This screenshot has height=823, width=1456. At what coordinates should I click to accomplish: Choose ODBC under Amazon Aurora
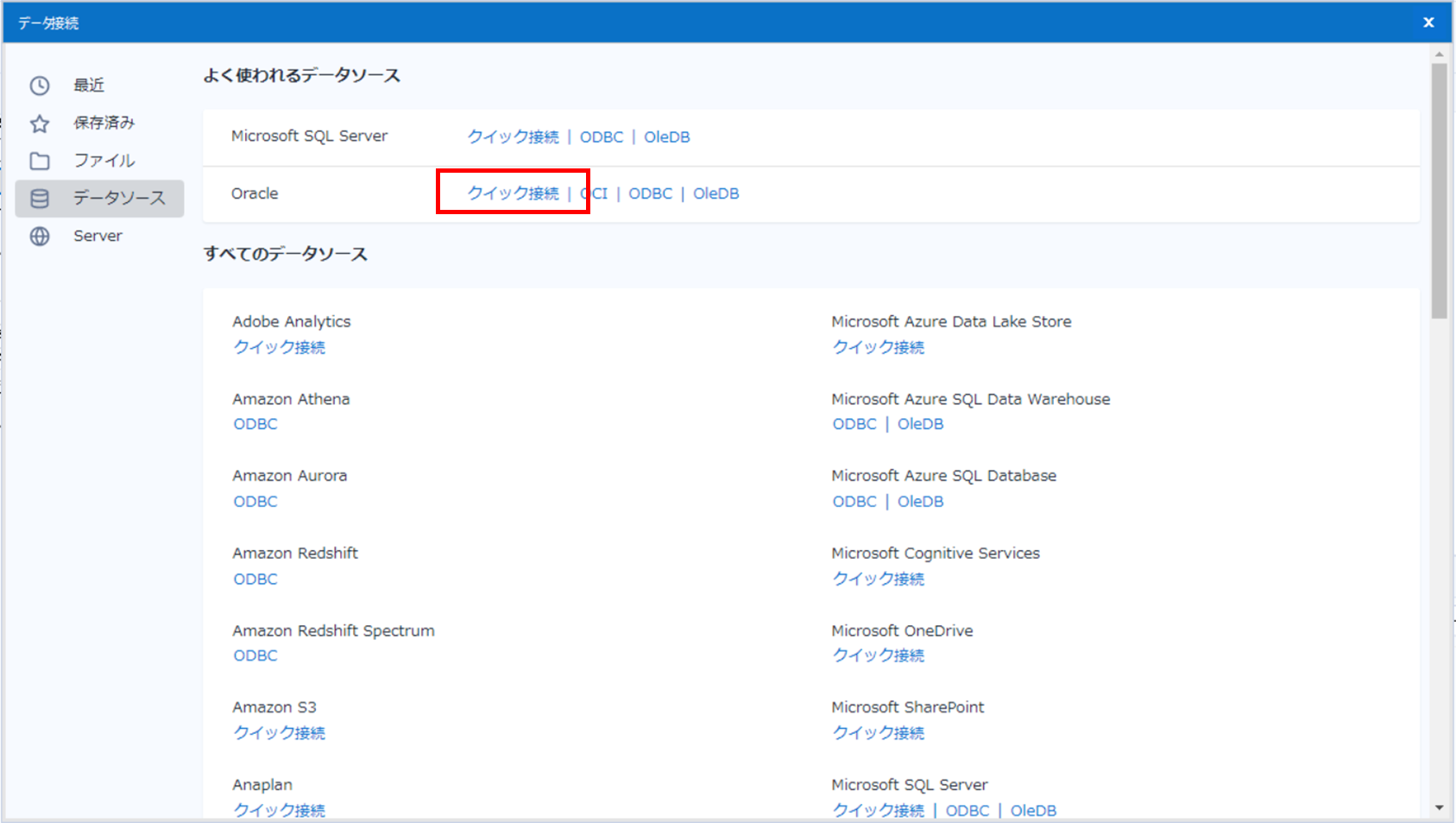tap(255, 502)
